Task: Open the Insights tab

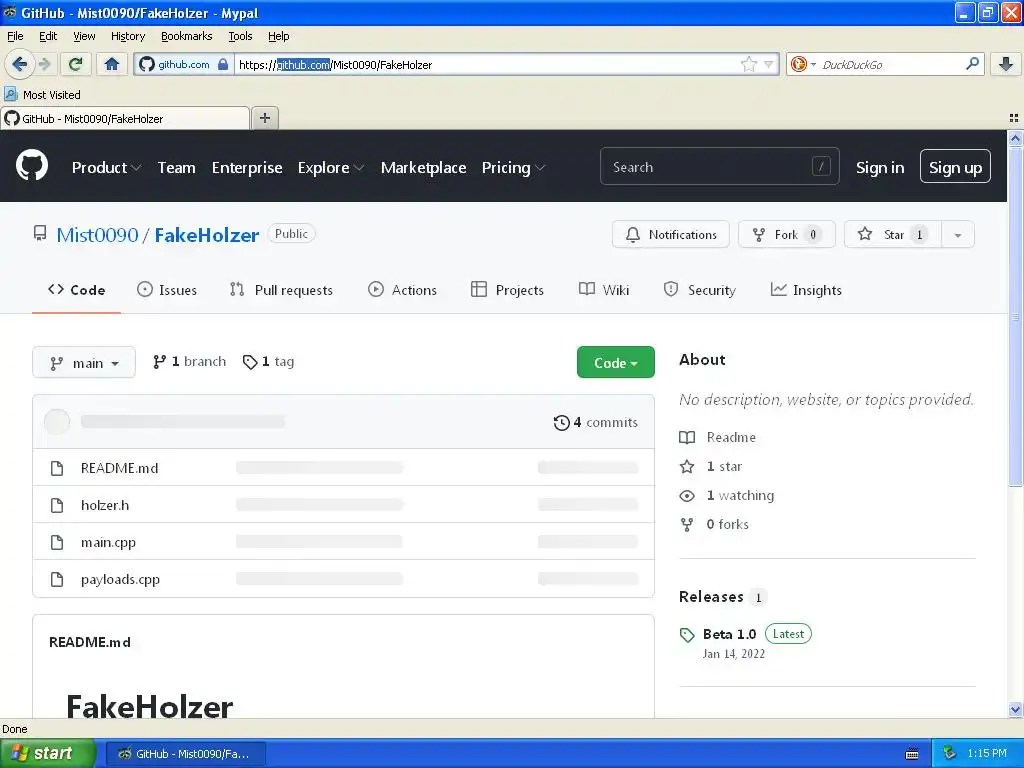Action: pos(806,290)
